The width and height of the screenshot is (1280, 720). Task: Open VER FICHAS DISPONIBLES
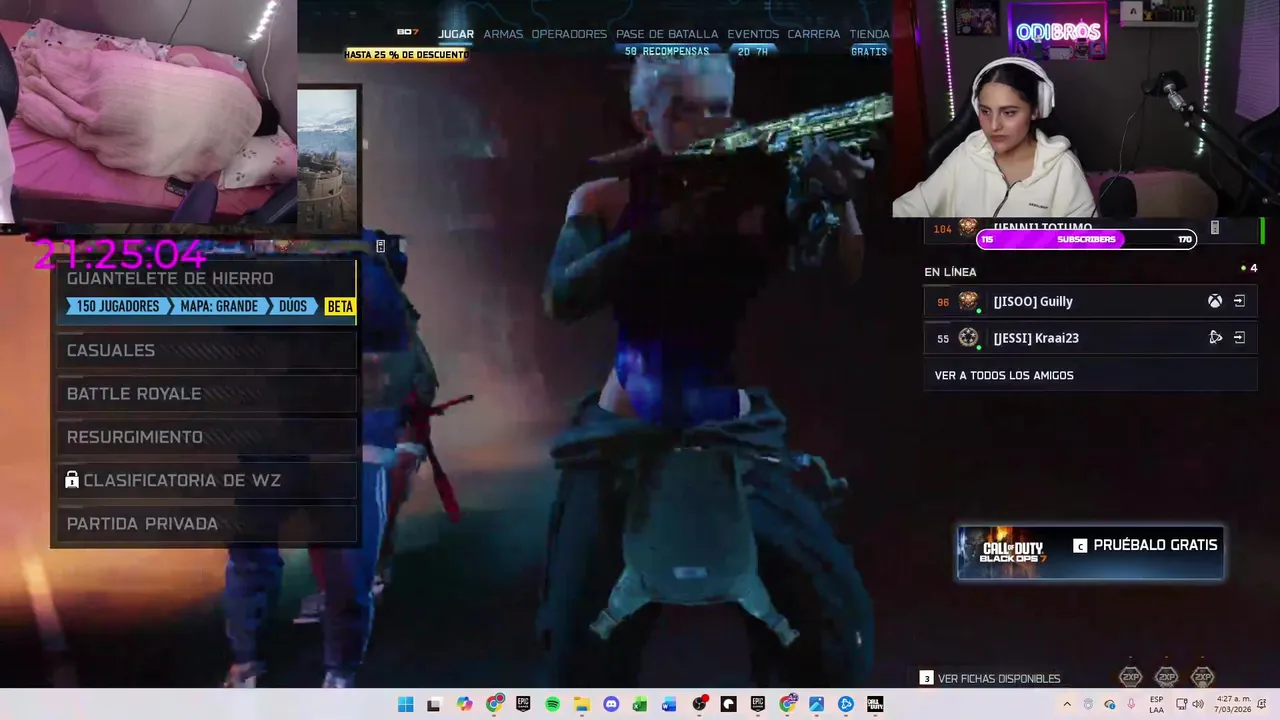[x=990, y=678]
